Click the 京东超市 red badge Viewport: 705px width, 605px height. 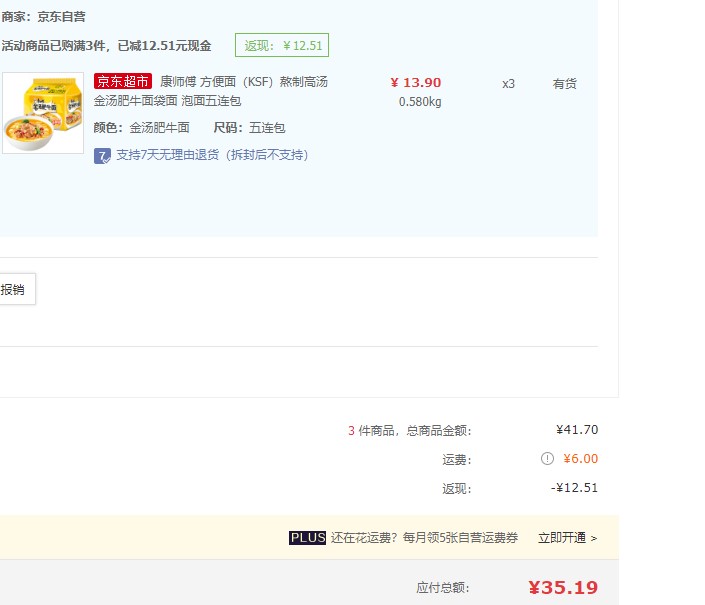[123, 81]
